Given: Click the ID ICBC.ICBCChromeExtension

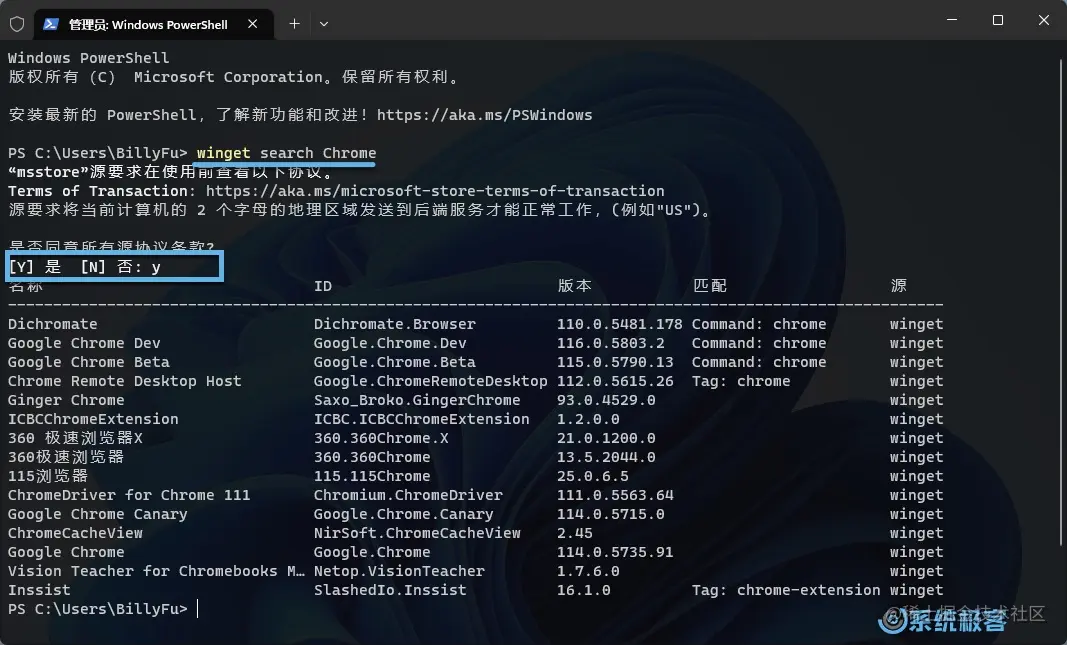Looking at the screenshot, I should (421, 419).
